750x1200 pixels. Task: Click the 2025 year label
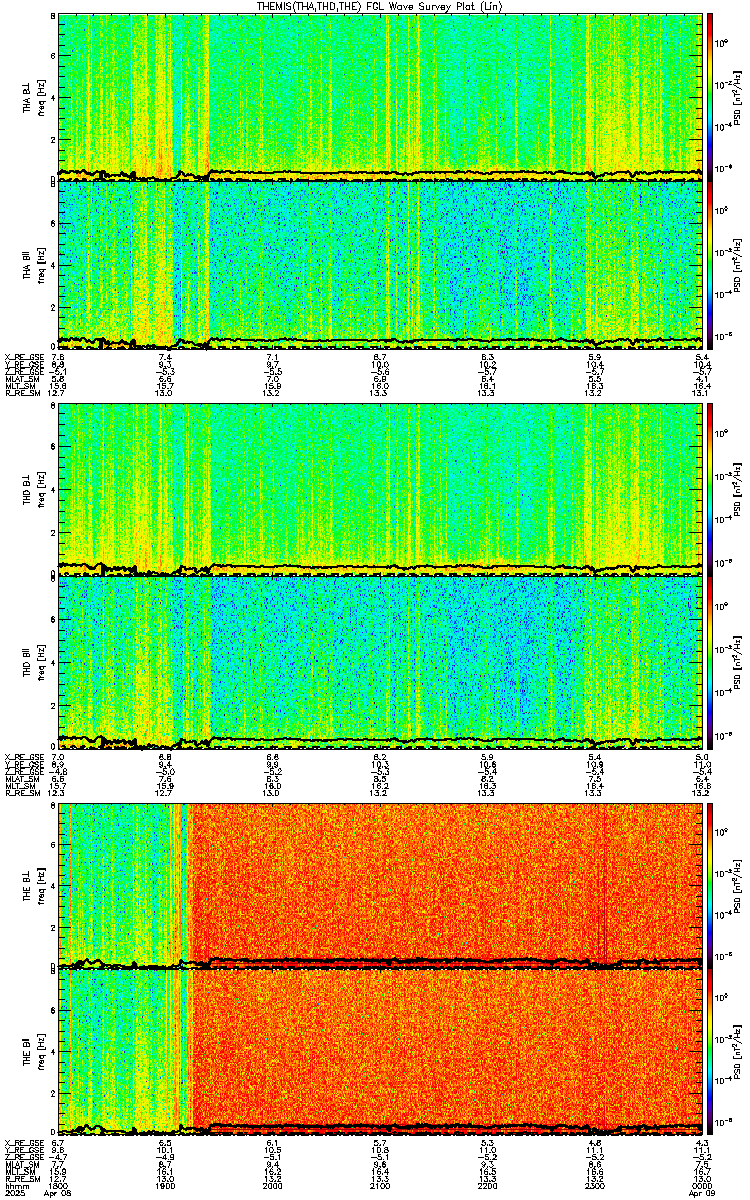[x=14, y=1193]
